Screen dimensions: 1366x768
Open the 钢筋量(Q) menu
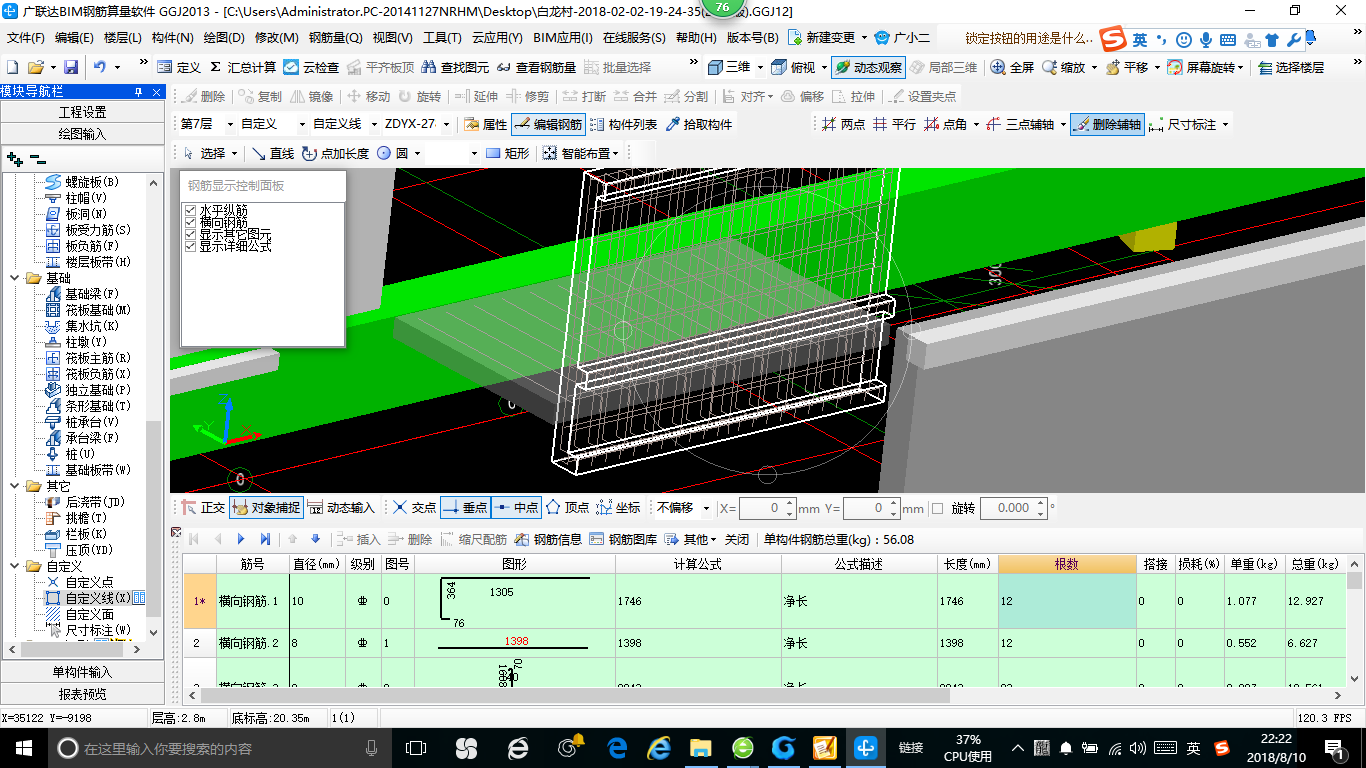[335, 38]
